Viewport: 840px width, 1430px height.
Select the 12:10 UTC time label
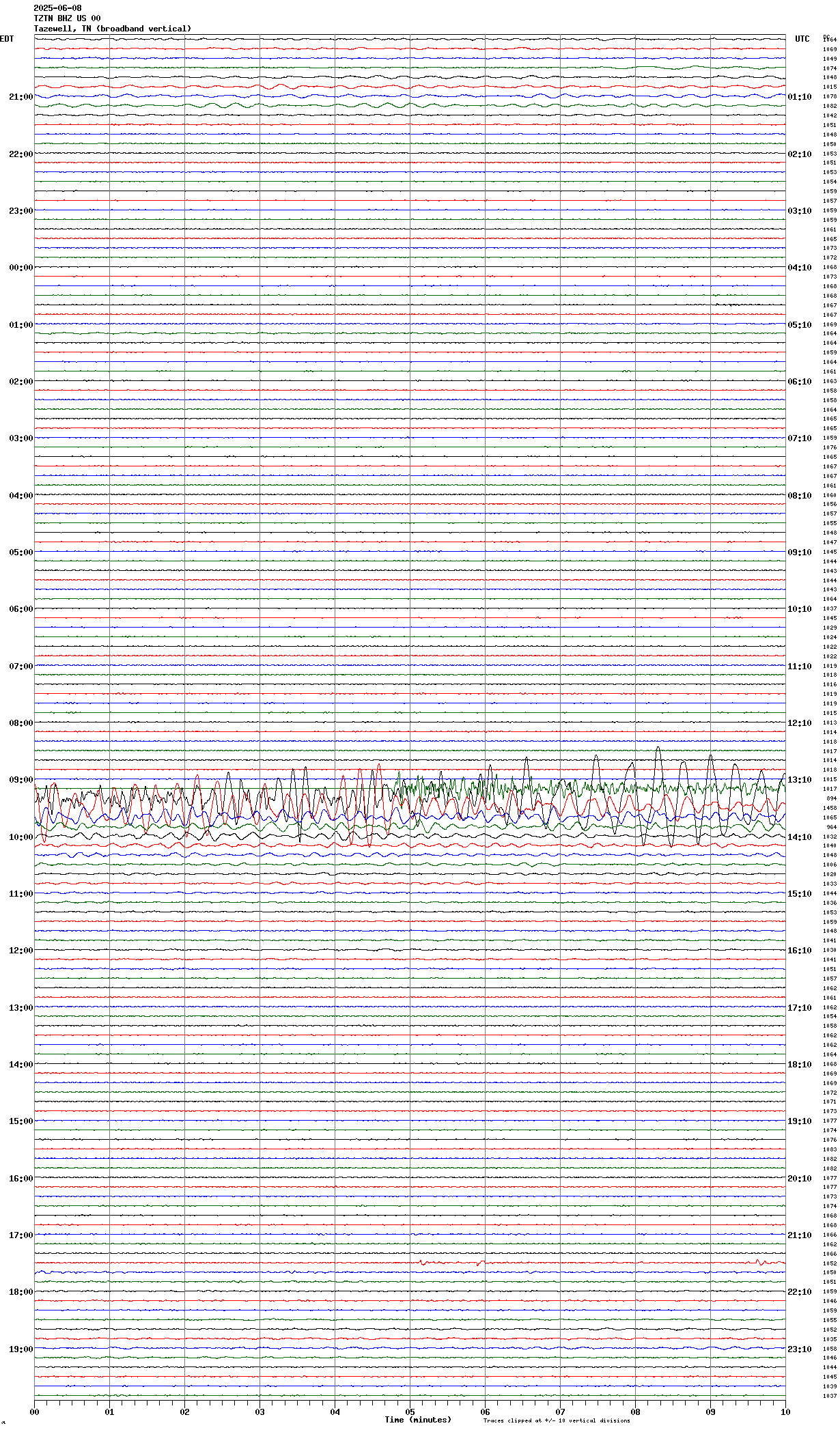click(800, 723)
